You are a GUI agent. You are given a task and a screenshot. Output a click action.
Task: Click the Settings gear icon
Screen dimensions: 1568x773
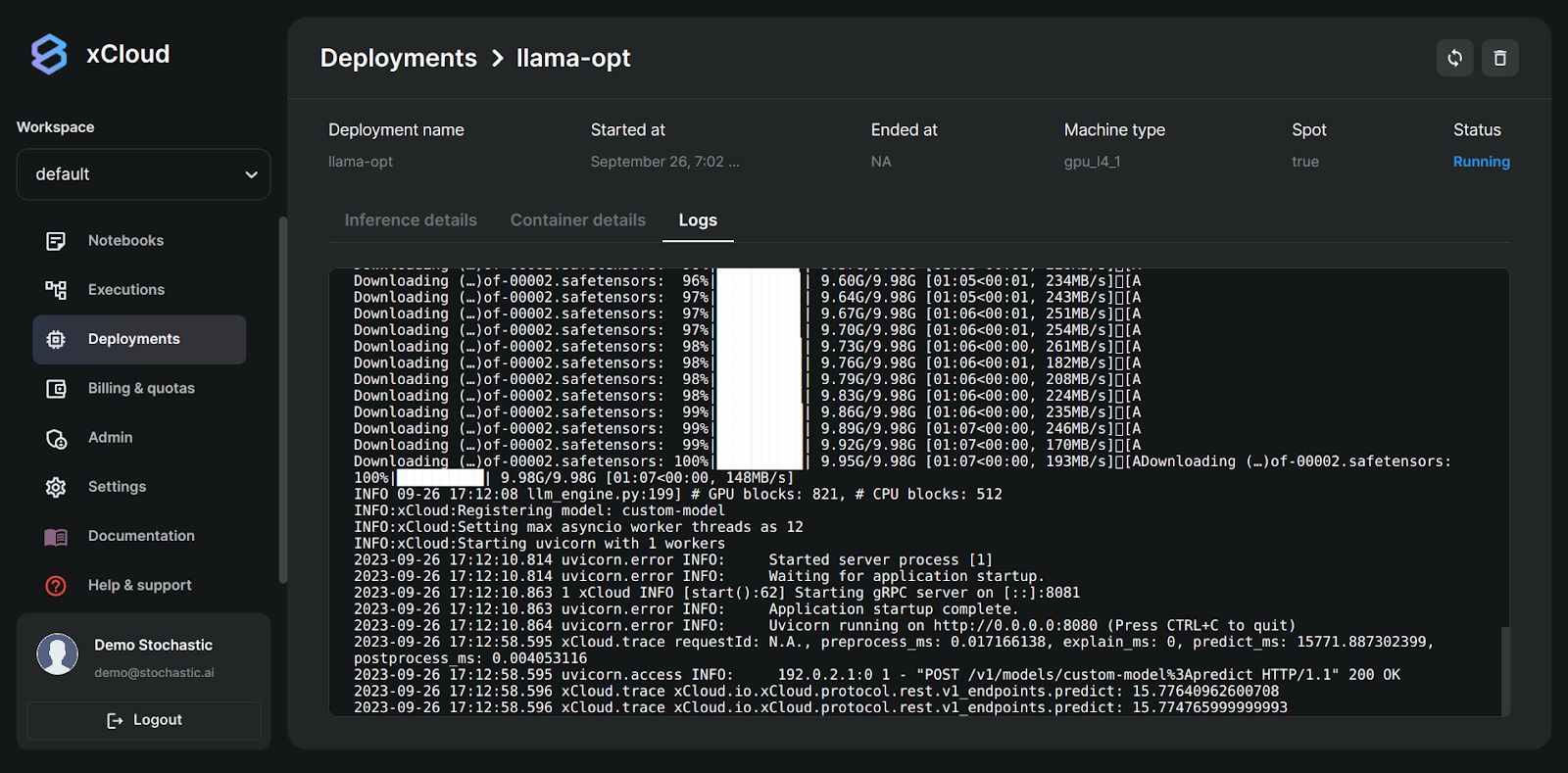(x=56, y=487)
